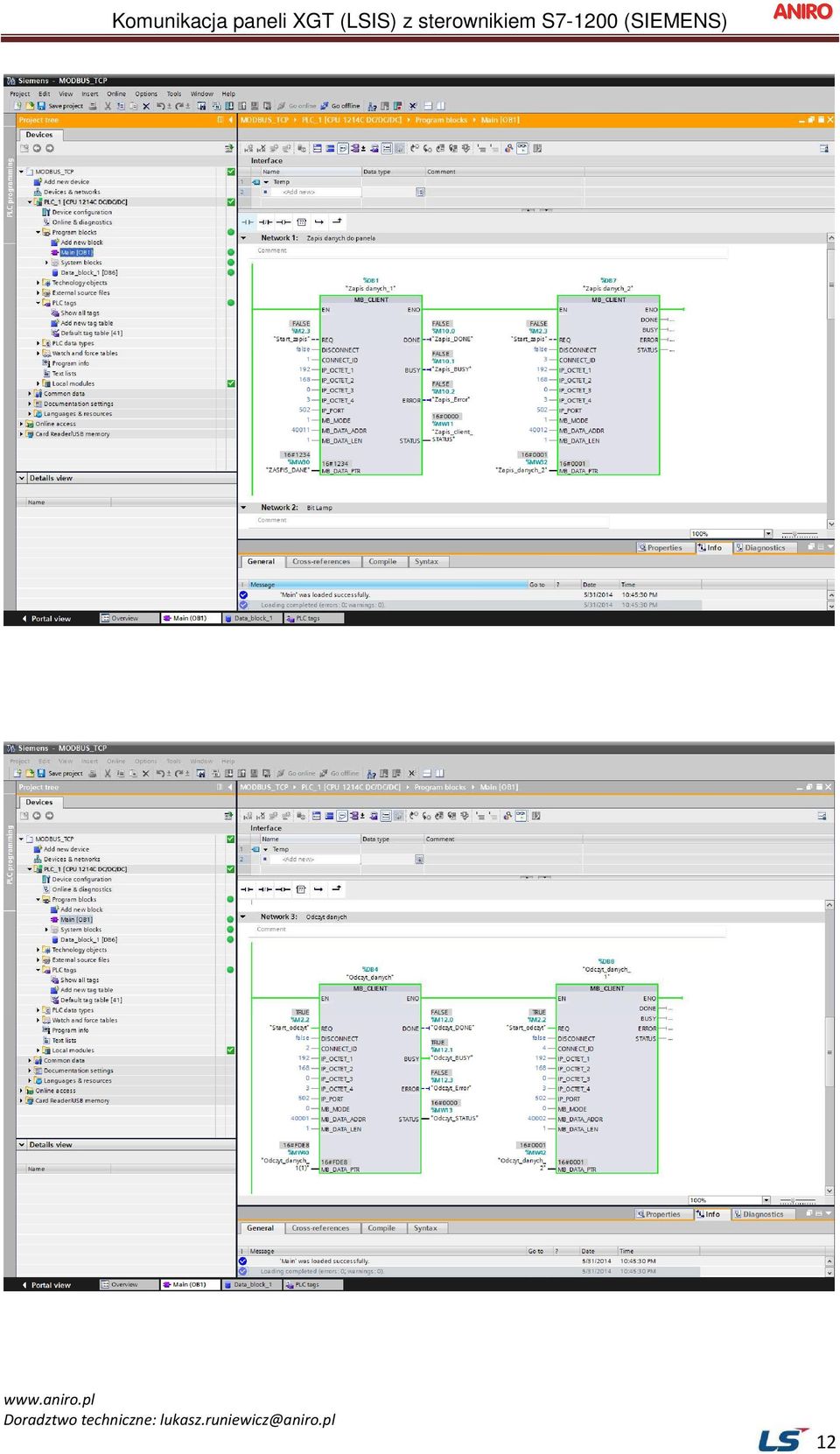Open Properties tab in upper inspector

(x=664, y=548)
